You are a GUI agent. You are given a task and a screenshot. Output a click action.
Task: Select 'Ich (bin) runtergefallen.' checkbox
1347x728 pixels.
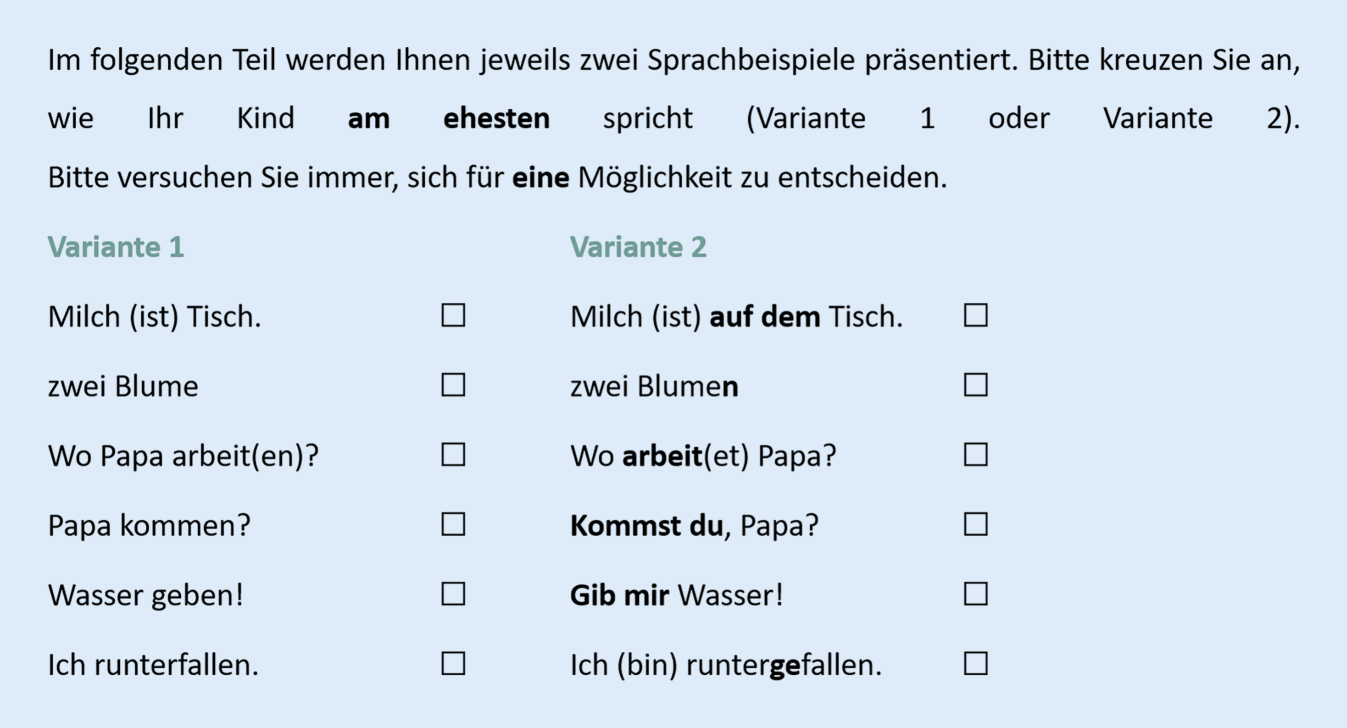click(976, 663)
